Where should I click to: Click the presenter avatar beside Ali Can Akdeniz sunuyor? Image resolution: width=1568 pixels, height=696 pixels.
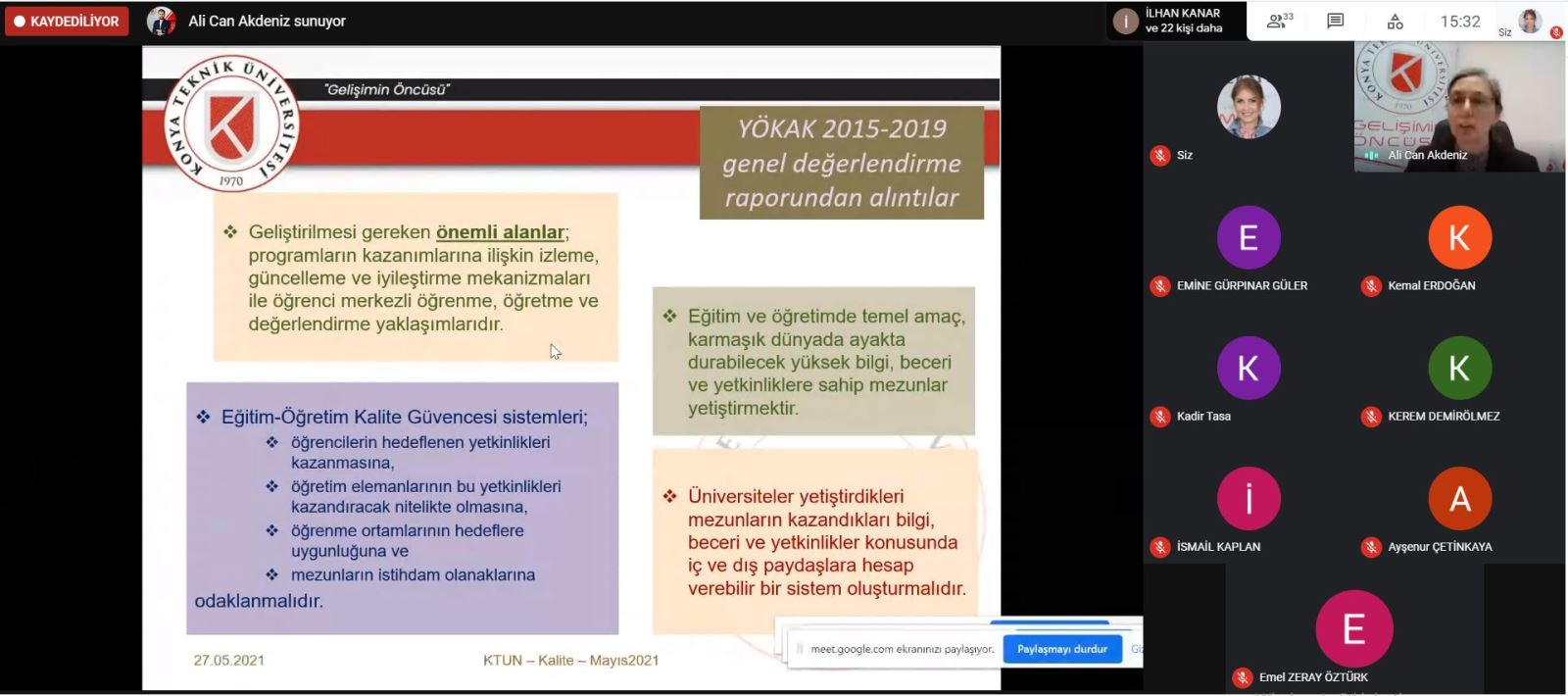pyautogui.click(x=161, y=21)
